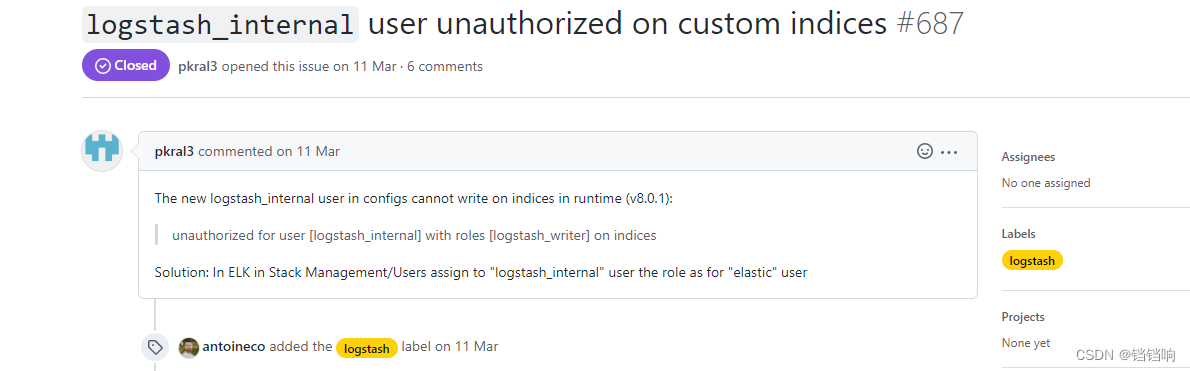The height and width of the screenshot is (371, 1190).
Task: Click logstash label in timeline event
Action: point(367,348)
